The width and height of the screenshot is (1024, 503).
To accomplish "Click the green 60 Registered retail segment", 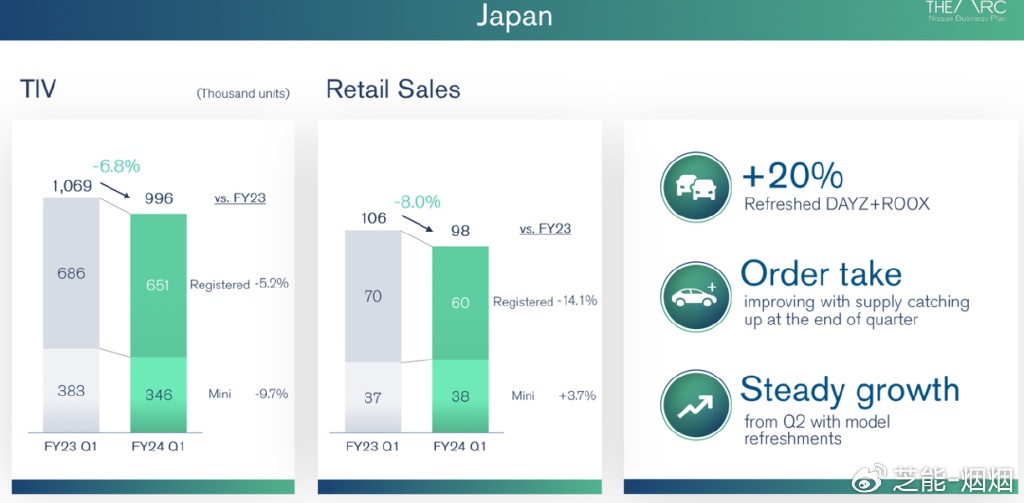I will coord(460,303).
